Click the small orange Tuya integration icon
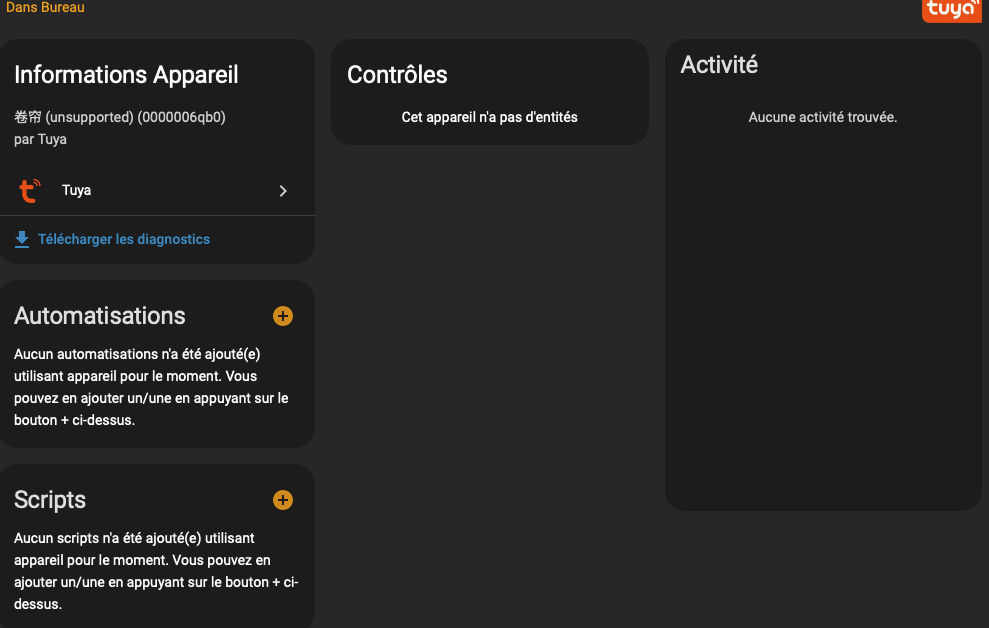The width and height of the screenshot is (989, 628). [x=30, y=190]
